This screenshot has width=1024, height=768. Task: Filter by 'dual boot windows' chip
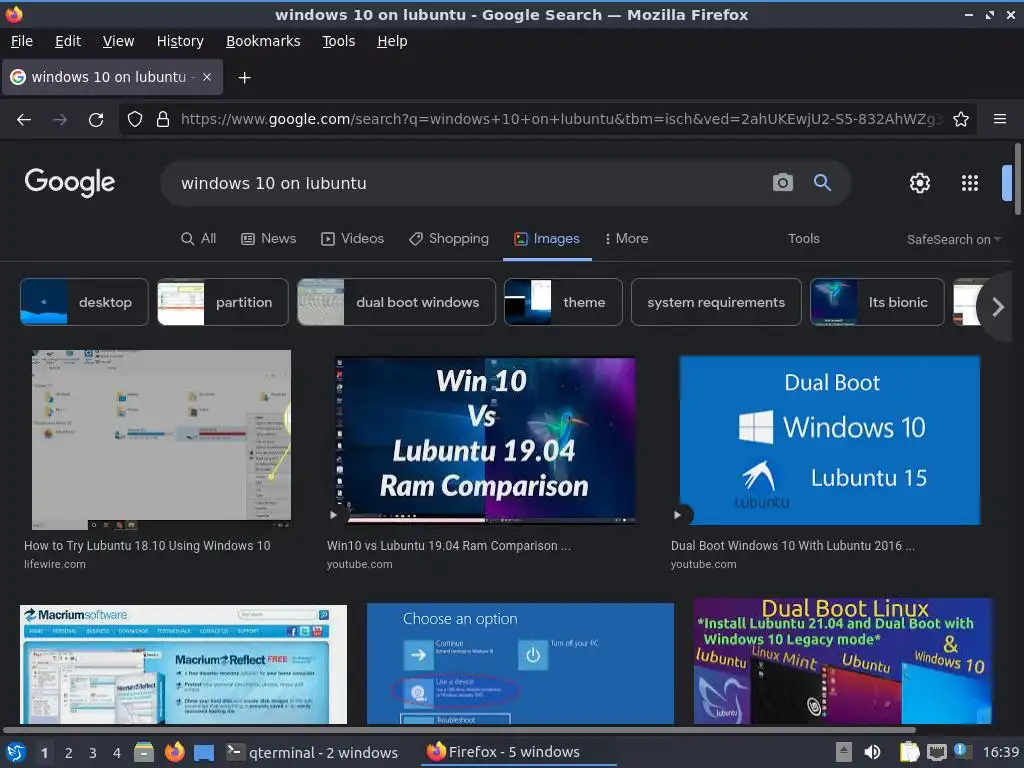(x=396, y=302)
